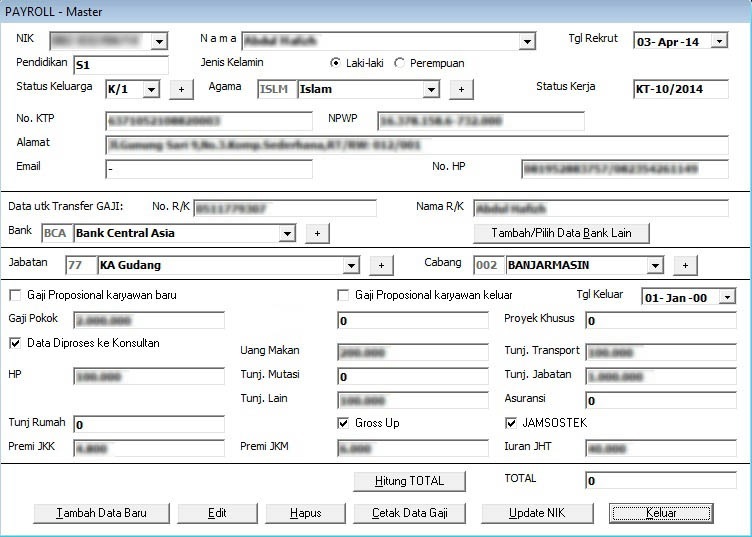This screenshot has height=537, width=752.
Task: Click the plus button beside Cabang BANJARMASIN
Action: [685, 265]
